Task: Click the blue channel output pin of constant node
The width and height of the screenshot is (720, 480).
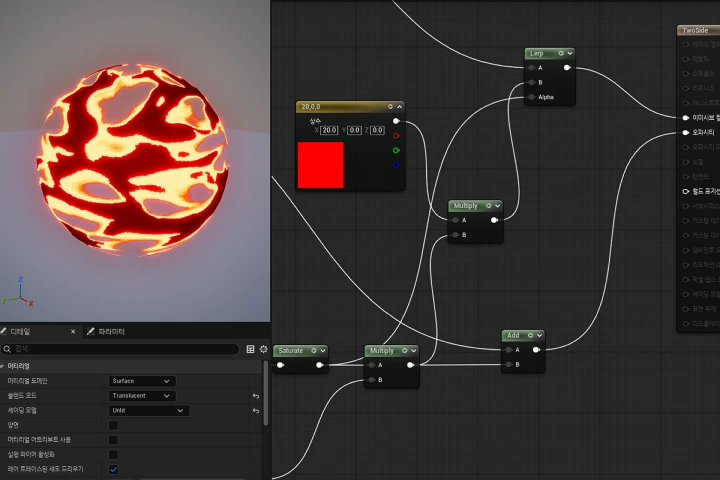Action: (x=396, y=165)
